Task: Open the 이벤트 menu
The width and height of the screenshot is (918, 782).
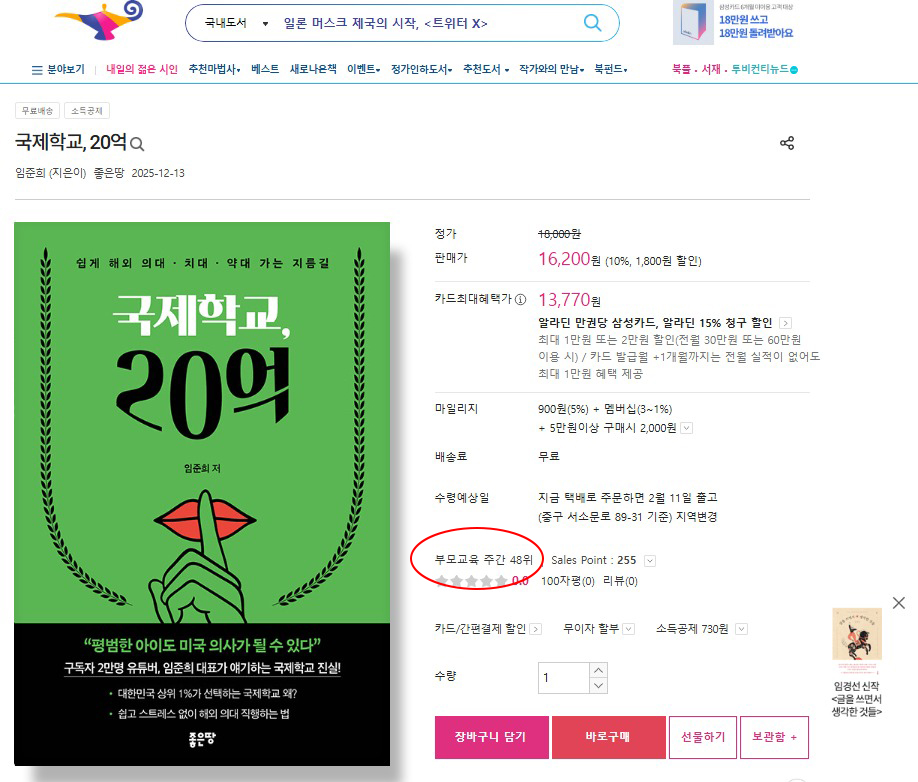Action: click(x=364, y=69)
